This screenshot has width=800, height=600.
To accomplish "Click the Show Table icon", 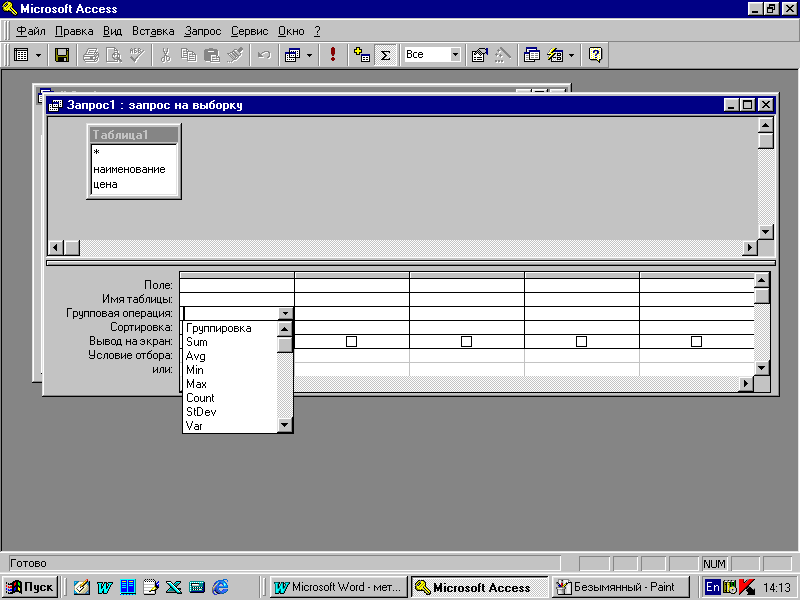I will 362,55.
